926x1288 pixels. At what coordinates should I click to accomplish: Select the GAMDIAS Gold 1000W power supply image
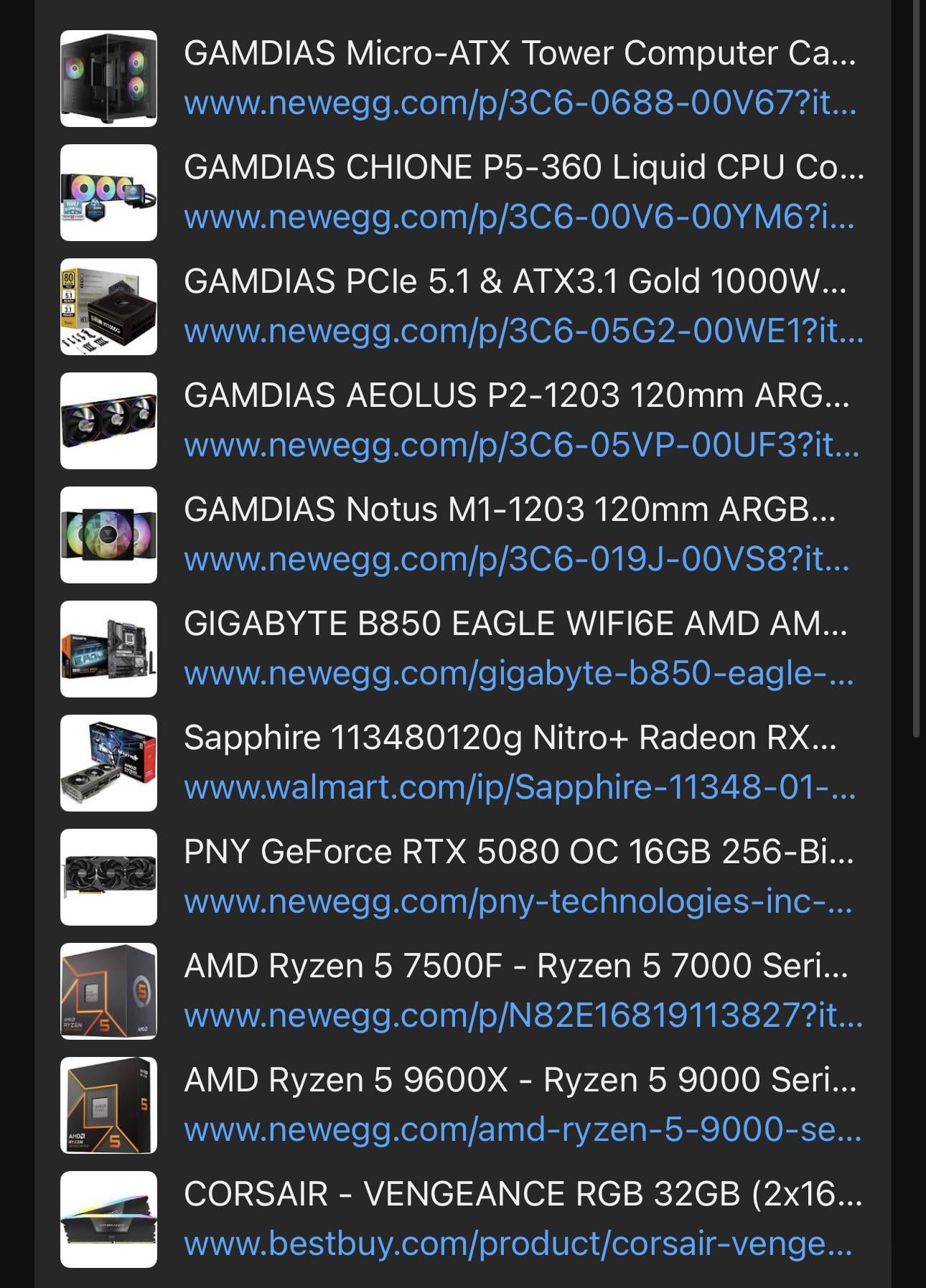108,306
